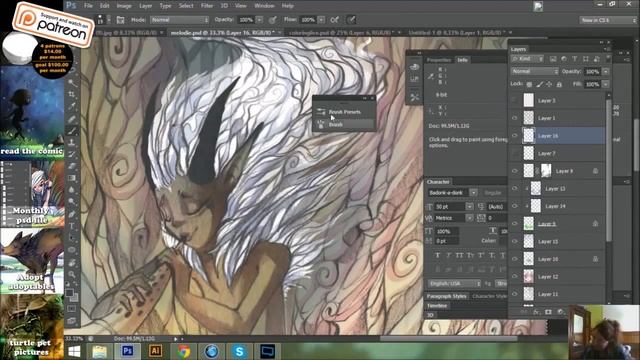Screen dimensions: 640x360
Task: Click the Fill percentage field in Layers
Action: pos(592,84)
